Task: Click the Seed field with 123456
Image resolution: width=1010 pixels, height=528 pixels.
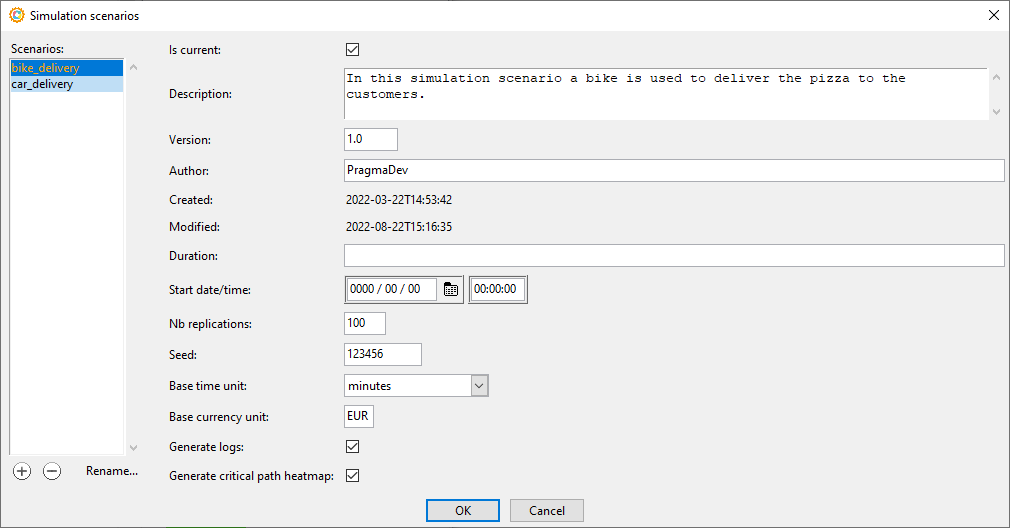Action: (382, 354)
